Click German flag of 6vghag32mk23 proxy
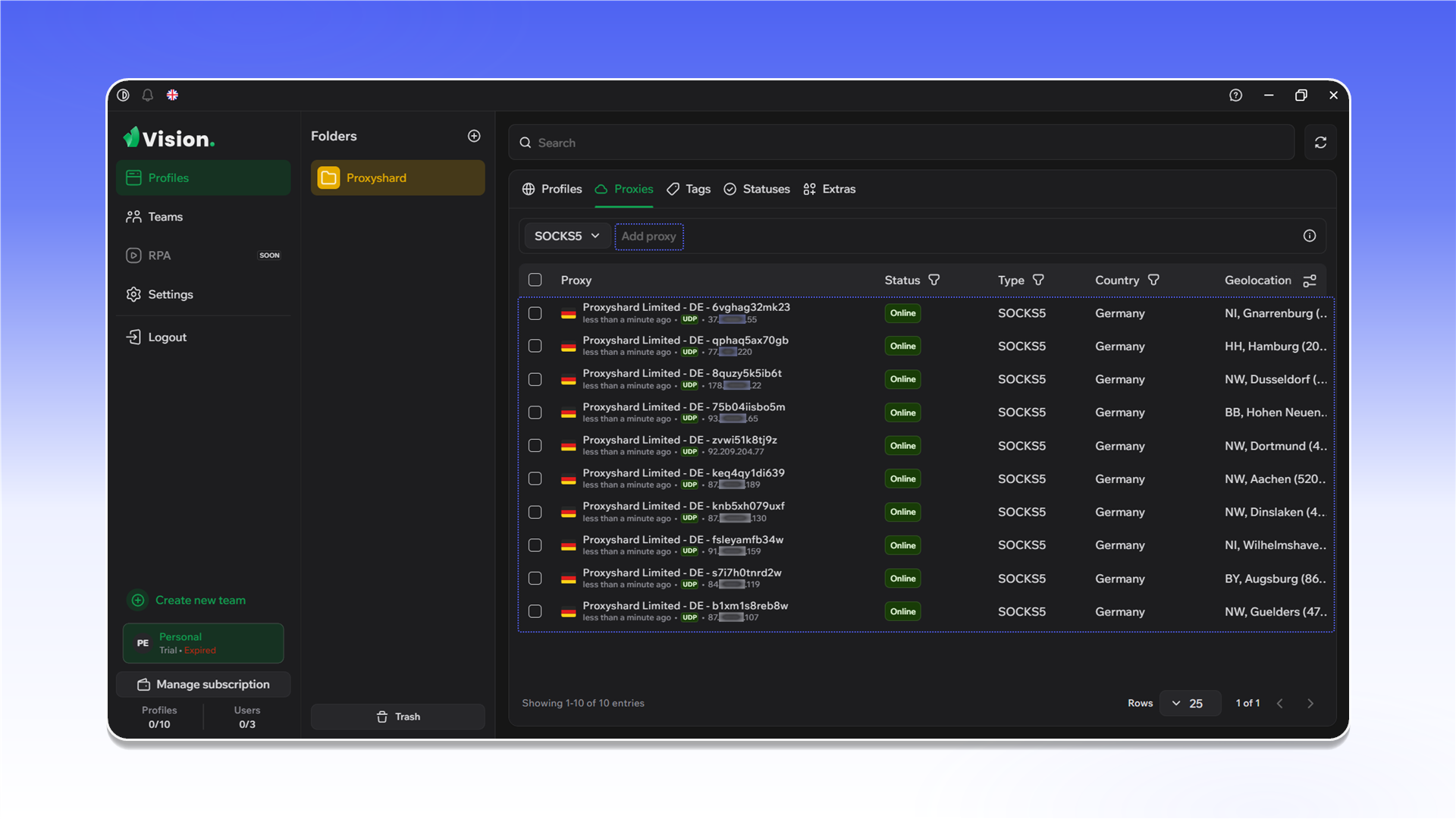The image size is (1456, 819). (568, 313)
